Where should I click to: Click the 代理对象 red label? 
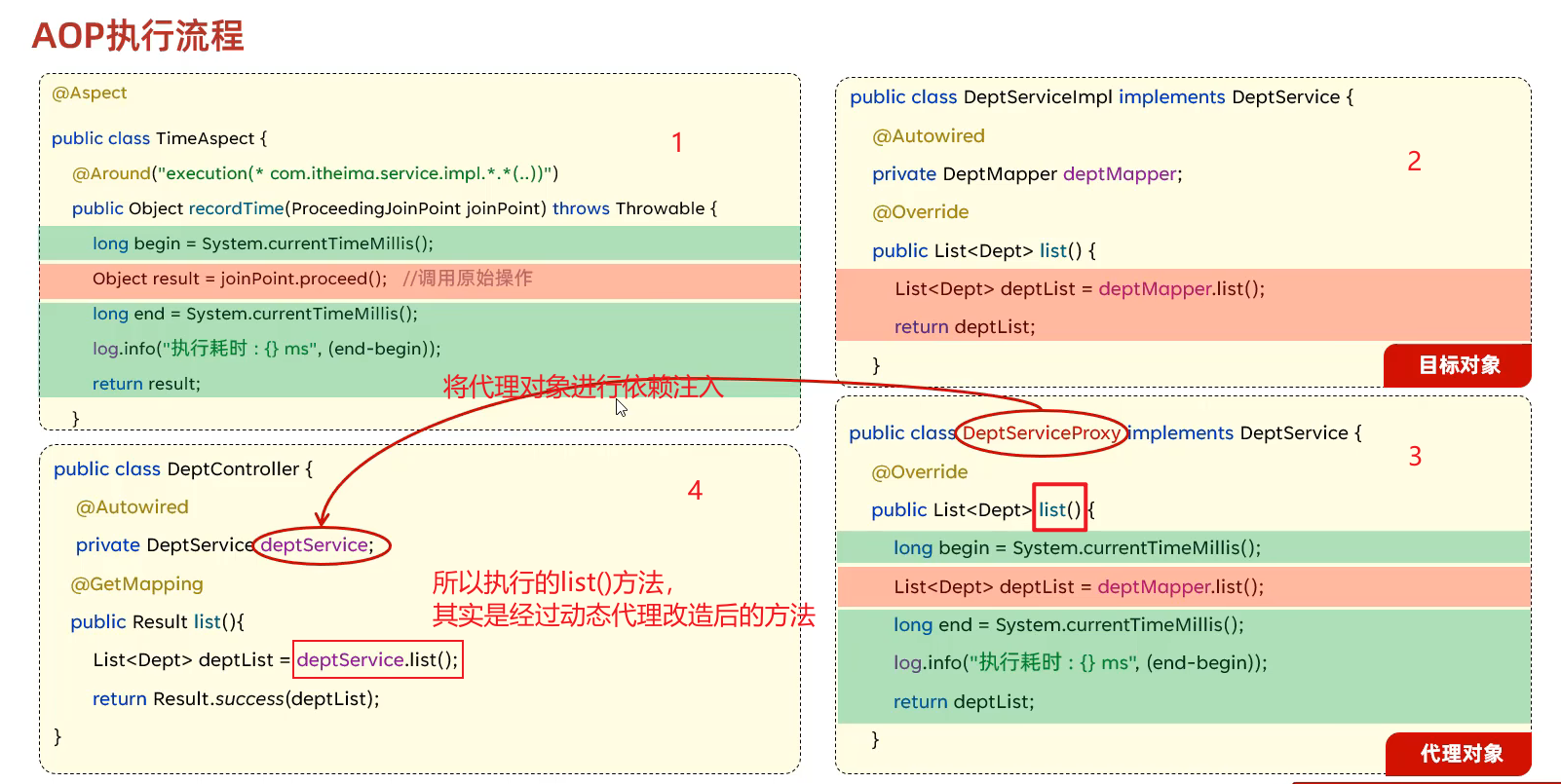(x=1460, y=753)
